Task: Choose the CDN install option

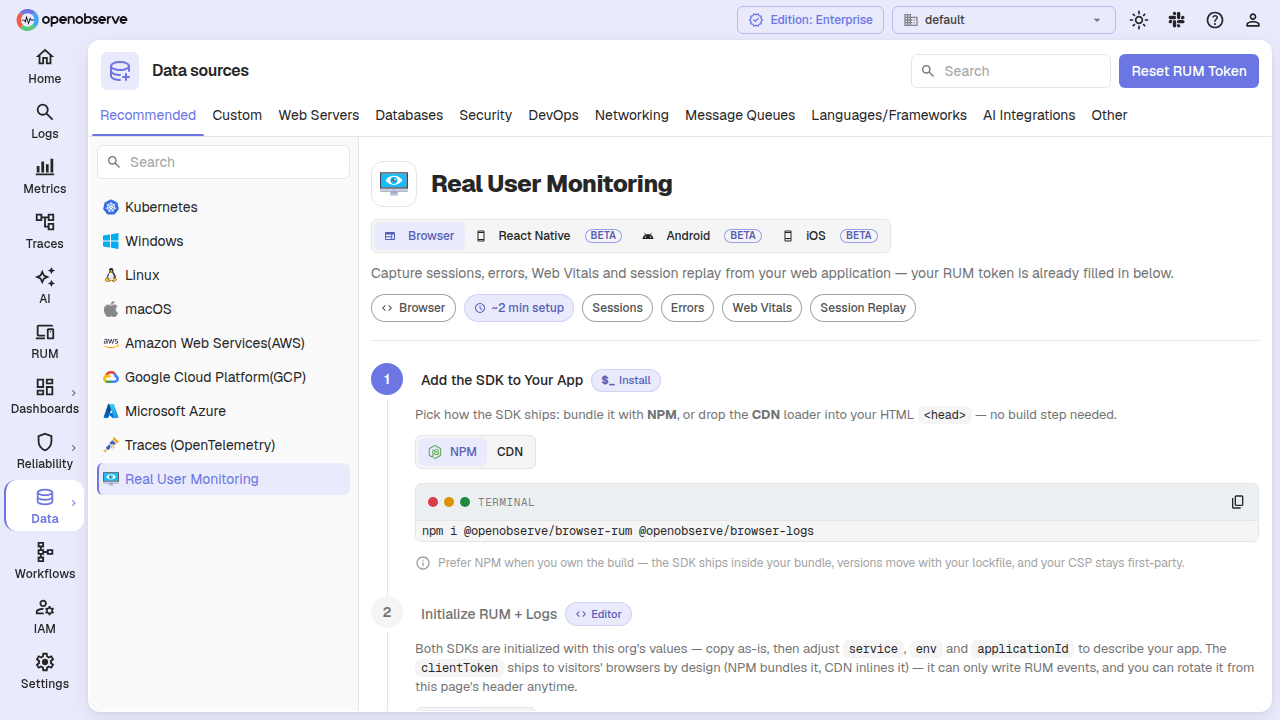Action: [x=510, y=452]
